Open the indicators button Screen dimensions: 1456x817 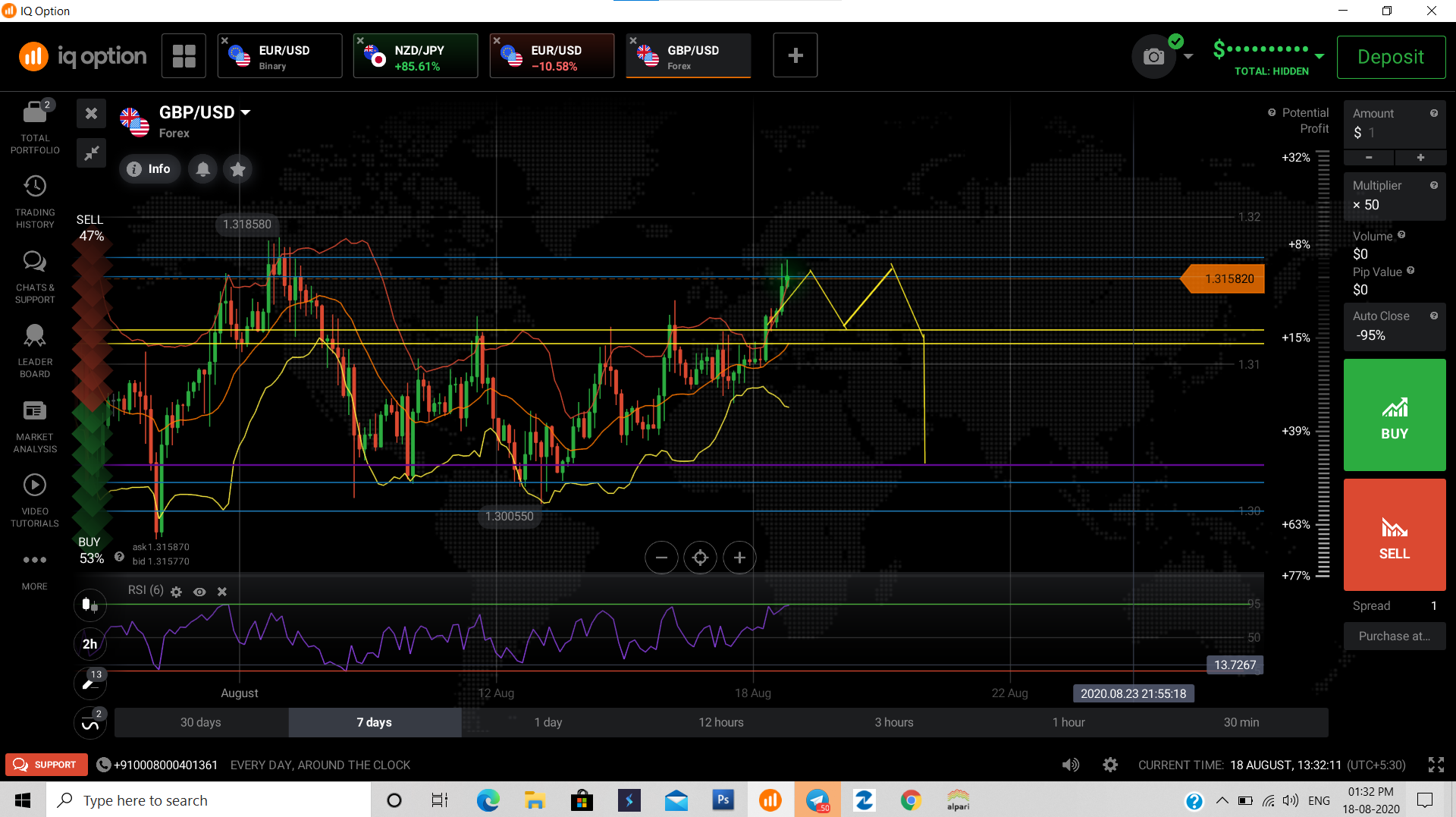(x=90, y=724)
